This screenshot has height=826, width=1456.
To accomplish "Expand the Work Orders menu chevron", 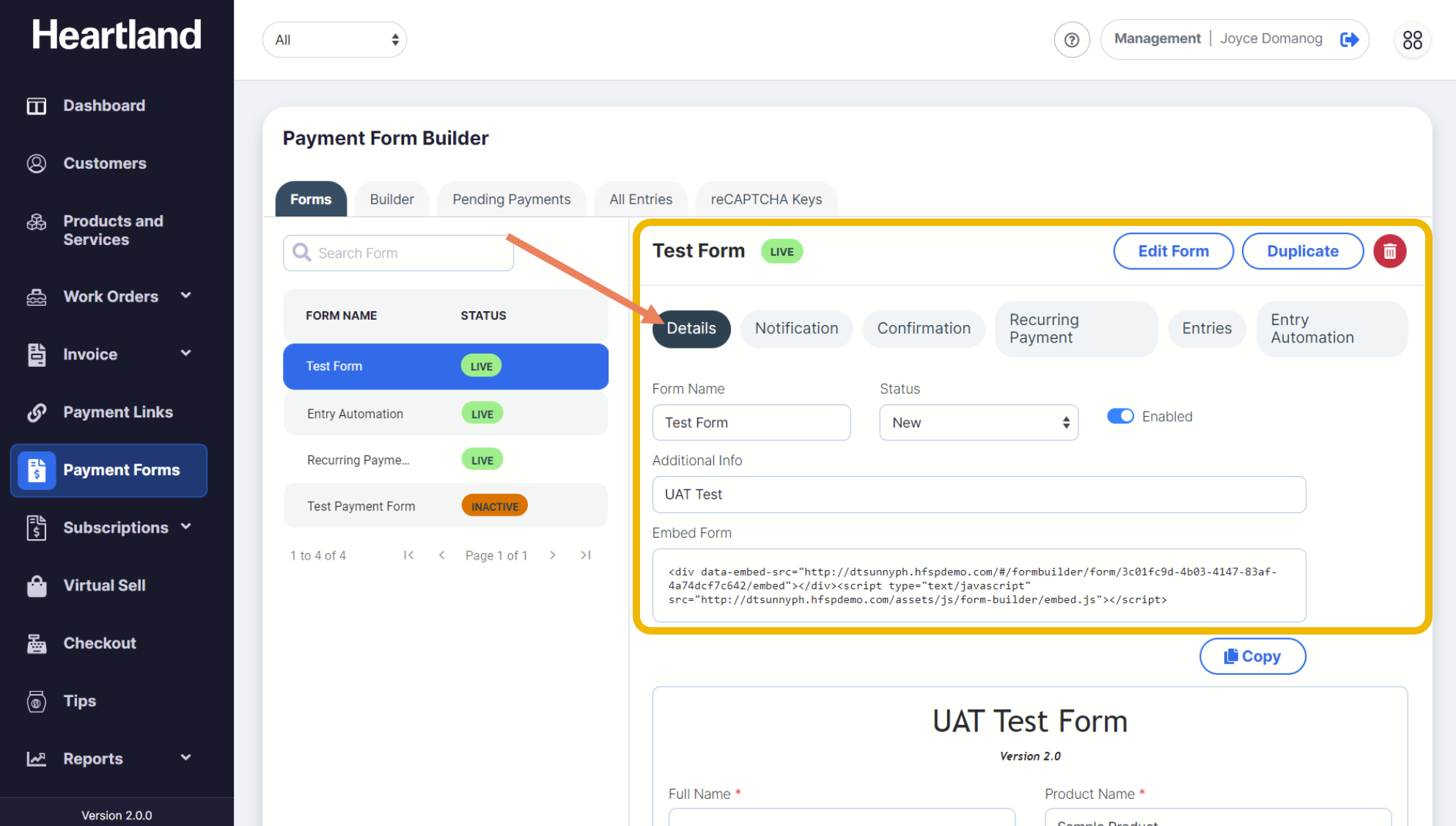I will pyautogui.click(x=186, y=295).
